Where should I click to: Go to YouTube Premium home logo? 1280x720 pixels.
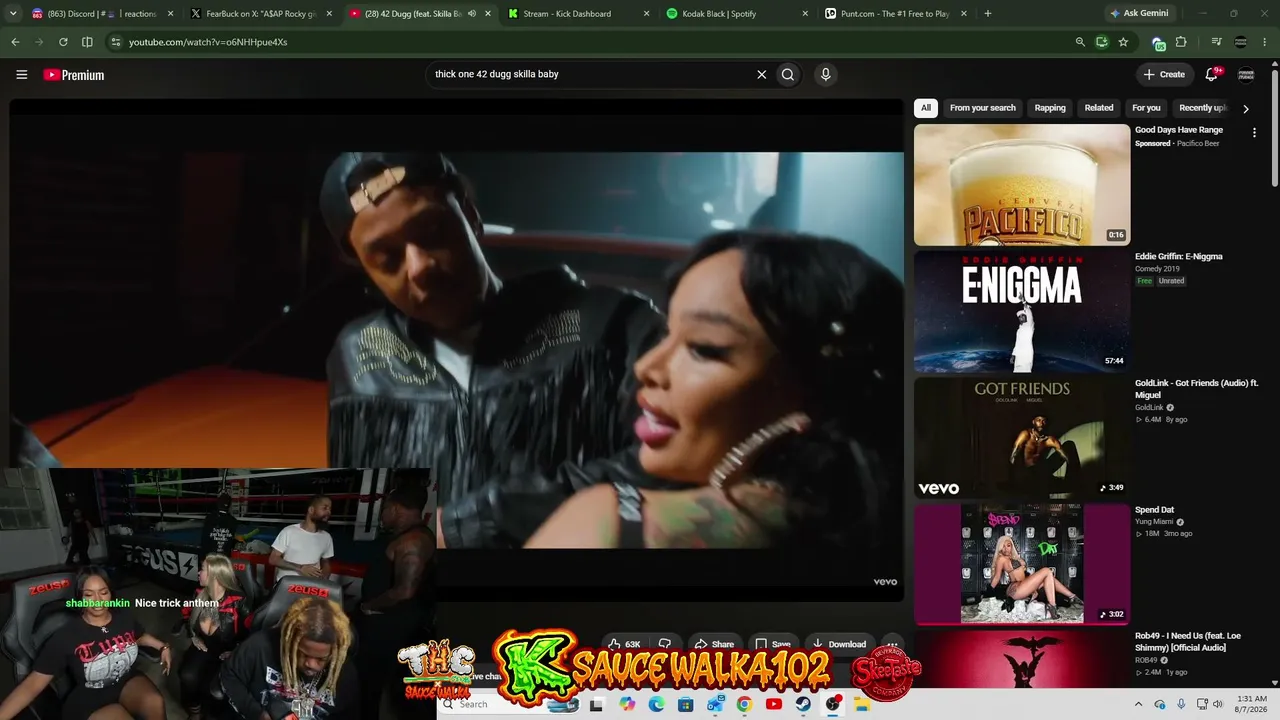[74, 75]
